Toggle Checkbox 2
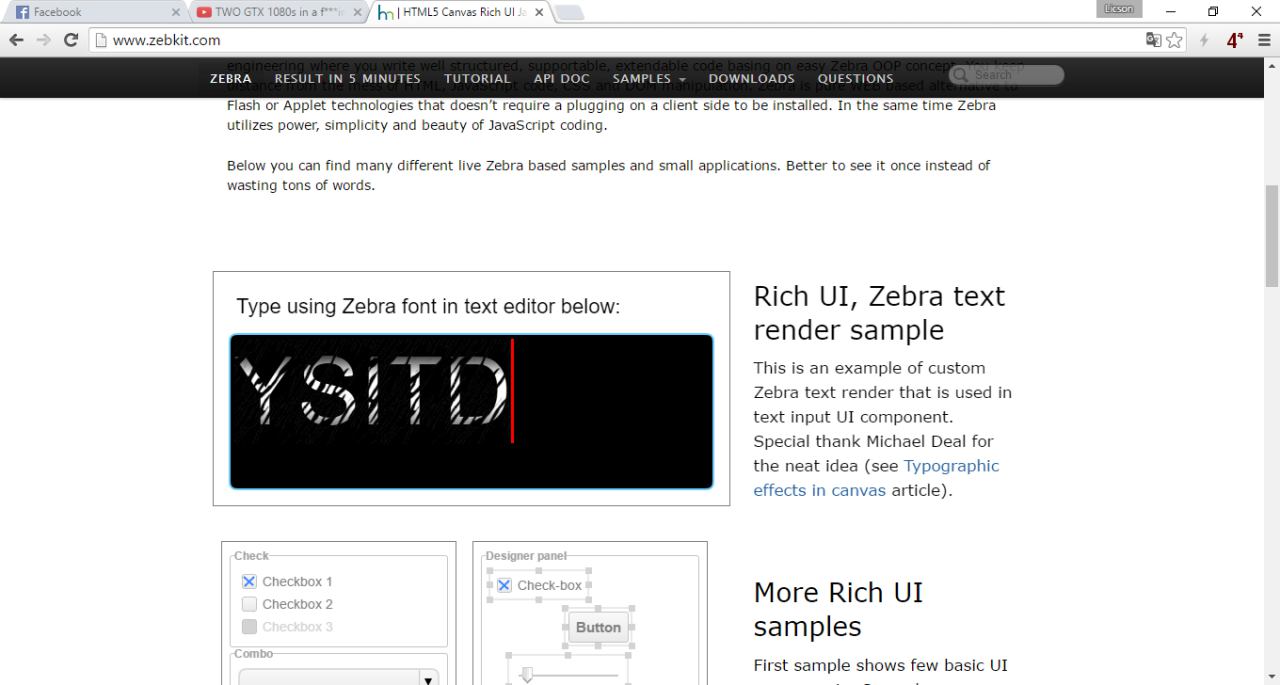This screenshot has height=685, width=1280. click(250, 604)
